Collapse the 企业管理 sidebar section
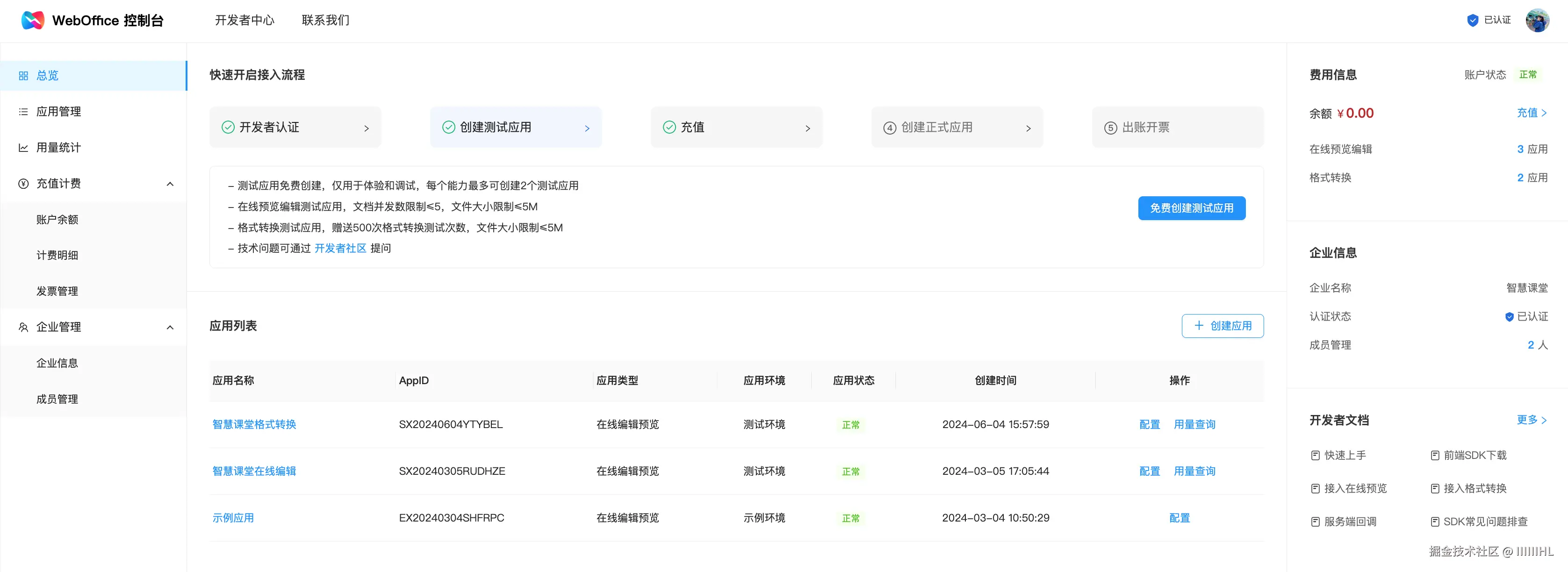Image resolution: width=1568 pixels, height=572 pixels. [x=170, y=328]
